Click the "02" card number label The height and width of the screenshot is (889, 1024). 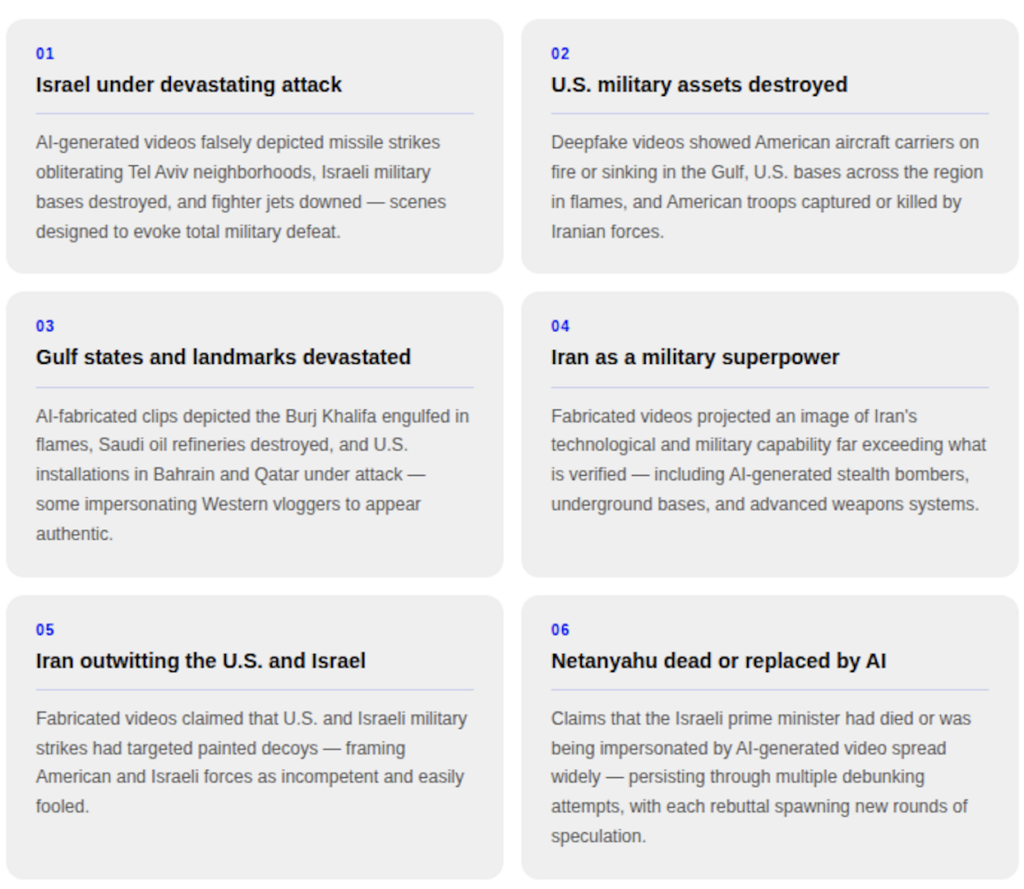(560, 54)
